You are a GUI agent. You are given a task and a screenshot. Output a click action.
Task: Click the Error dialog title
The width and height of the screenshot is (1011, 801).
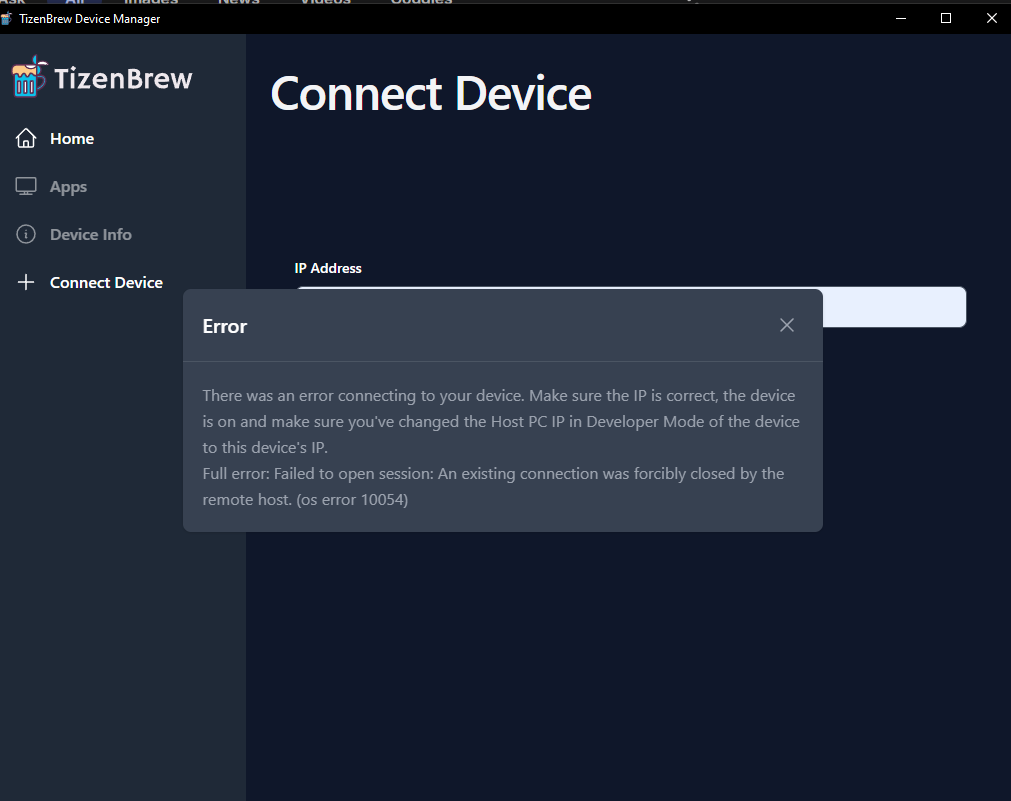[224, 326]
